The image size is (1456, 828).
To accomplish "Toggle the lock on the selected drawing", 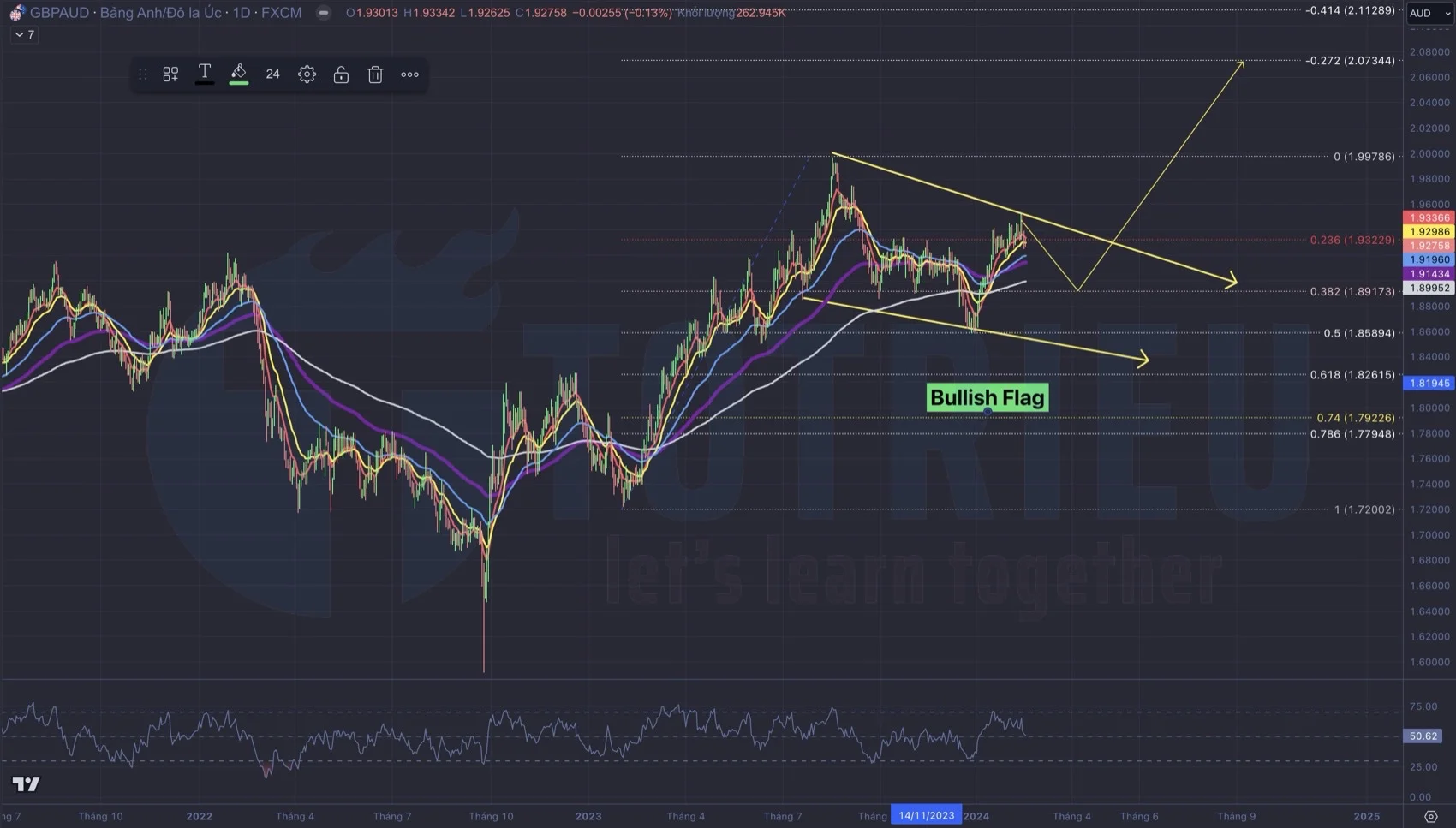I will click(341, 74).
